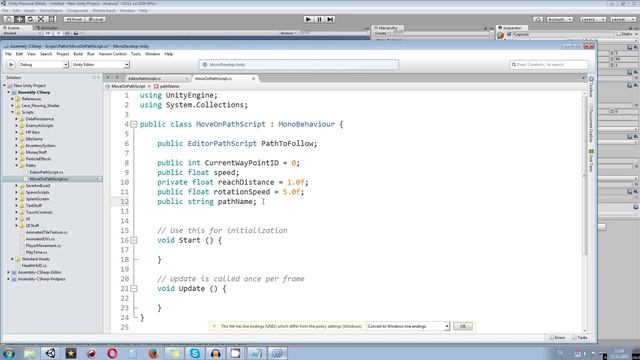This screenshot has height=360, width=640.
Task: Open the Account dropdown in Unity
Action: point(559,19)
